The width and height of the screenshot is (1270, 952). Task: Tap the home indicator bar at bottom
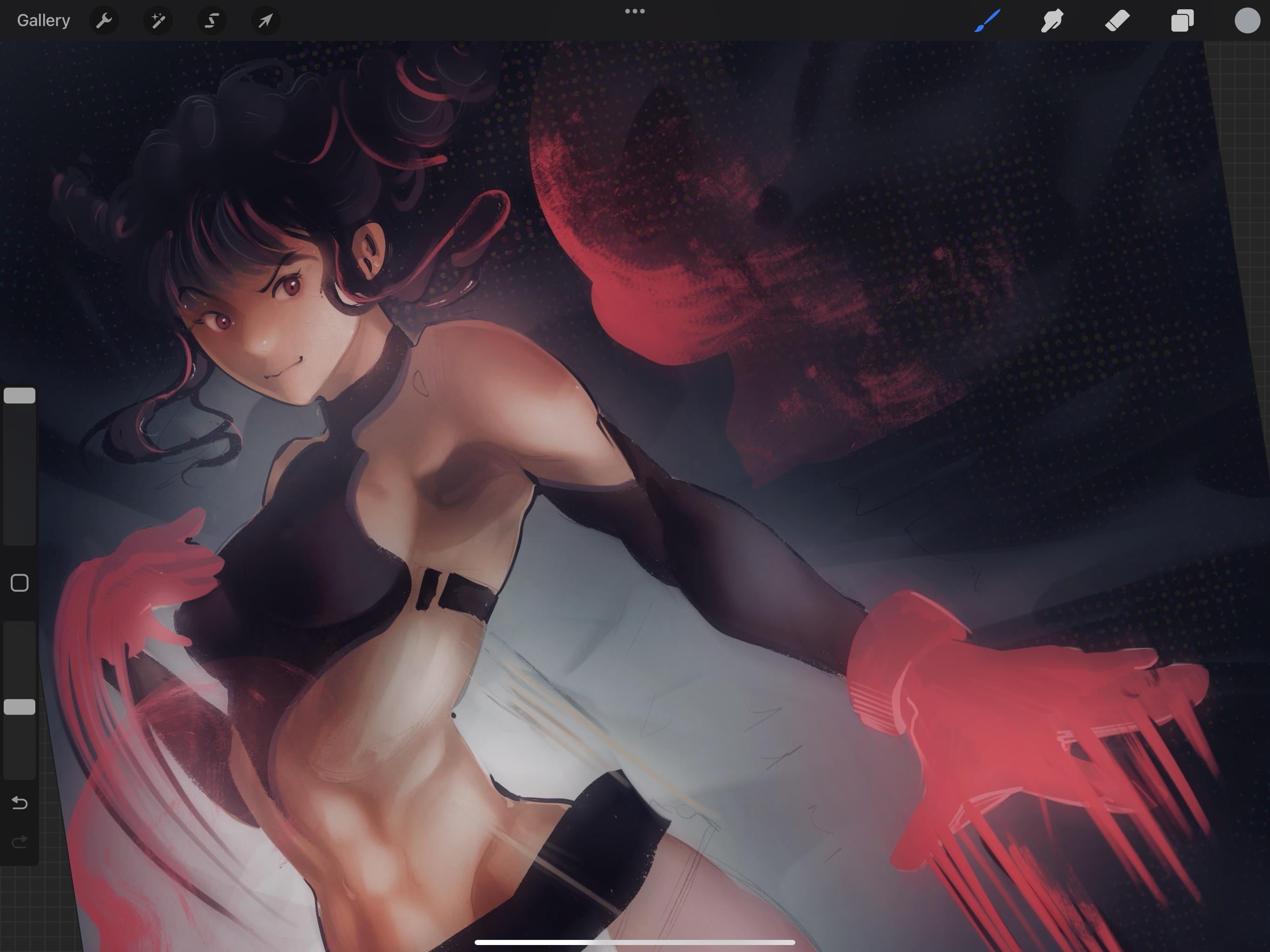[635, 942]
